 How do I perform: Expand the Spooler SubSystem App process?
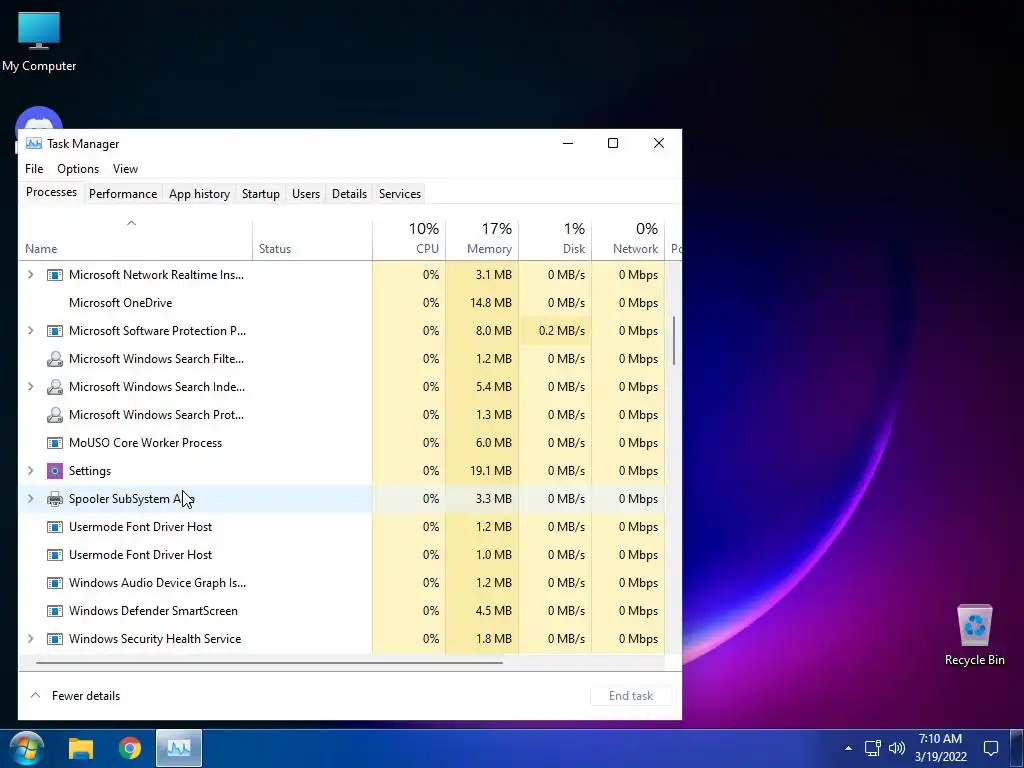(30, 499)
